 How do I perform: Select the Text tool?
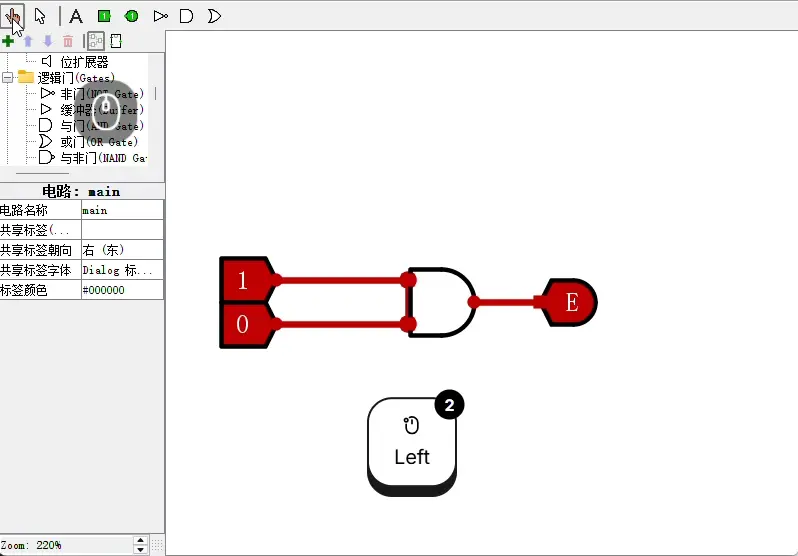(76, 15)
